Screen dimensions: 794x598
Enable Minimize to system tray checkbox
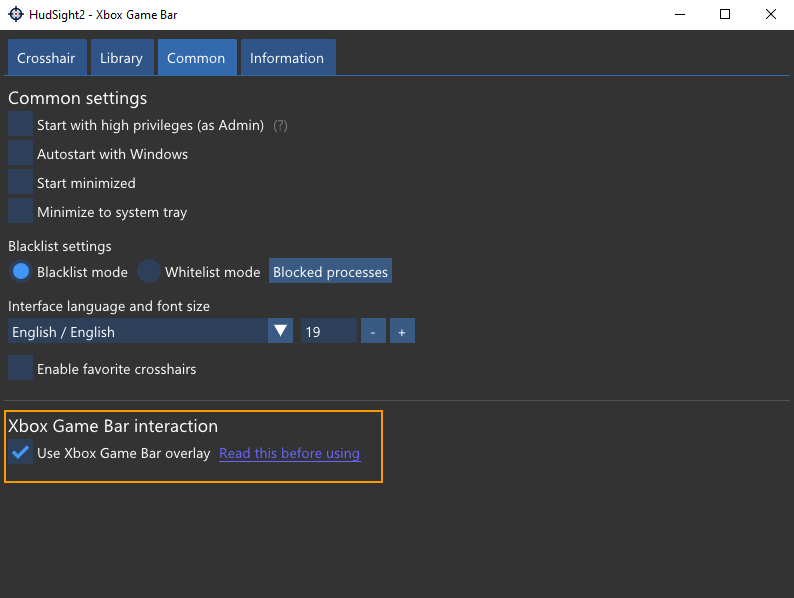tap(20, 211)
